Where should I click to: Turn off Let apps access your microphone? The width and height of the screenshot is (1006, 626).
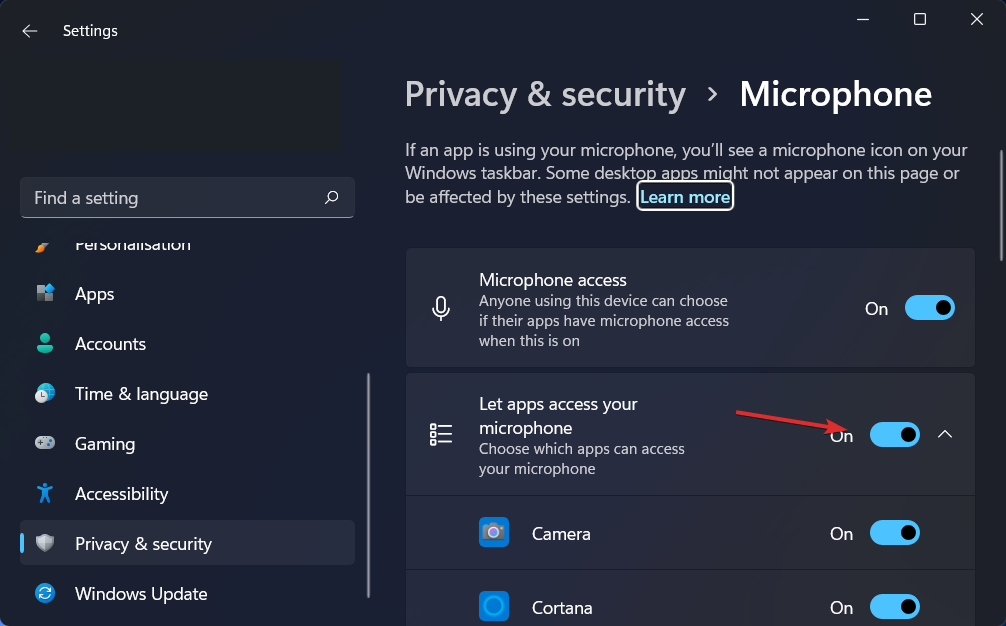click(894, 434)
